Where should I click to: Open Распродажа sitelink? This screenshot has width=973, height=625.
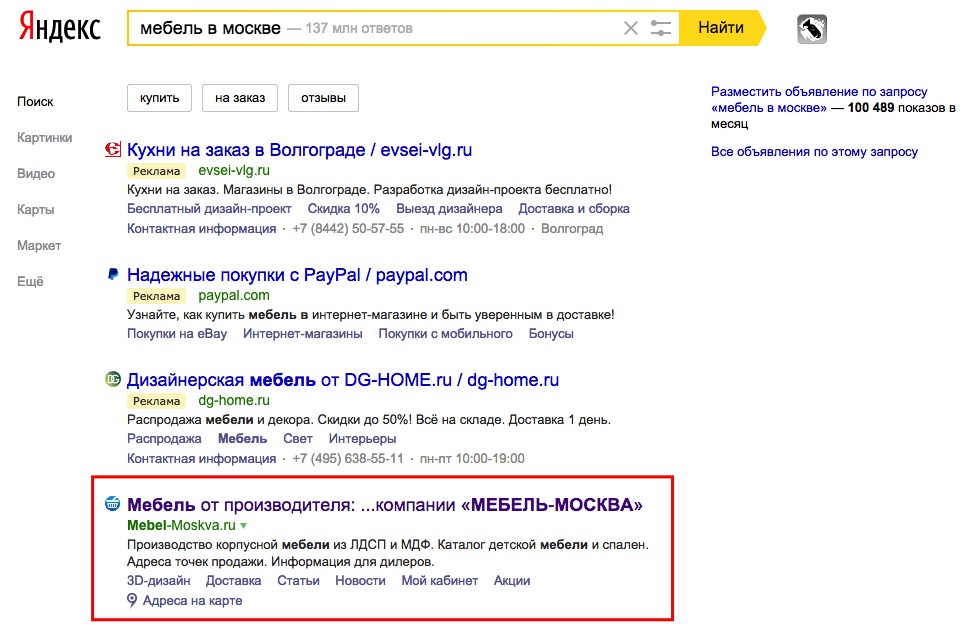point(164,439)
